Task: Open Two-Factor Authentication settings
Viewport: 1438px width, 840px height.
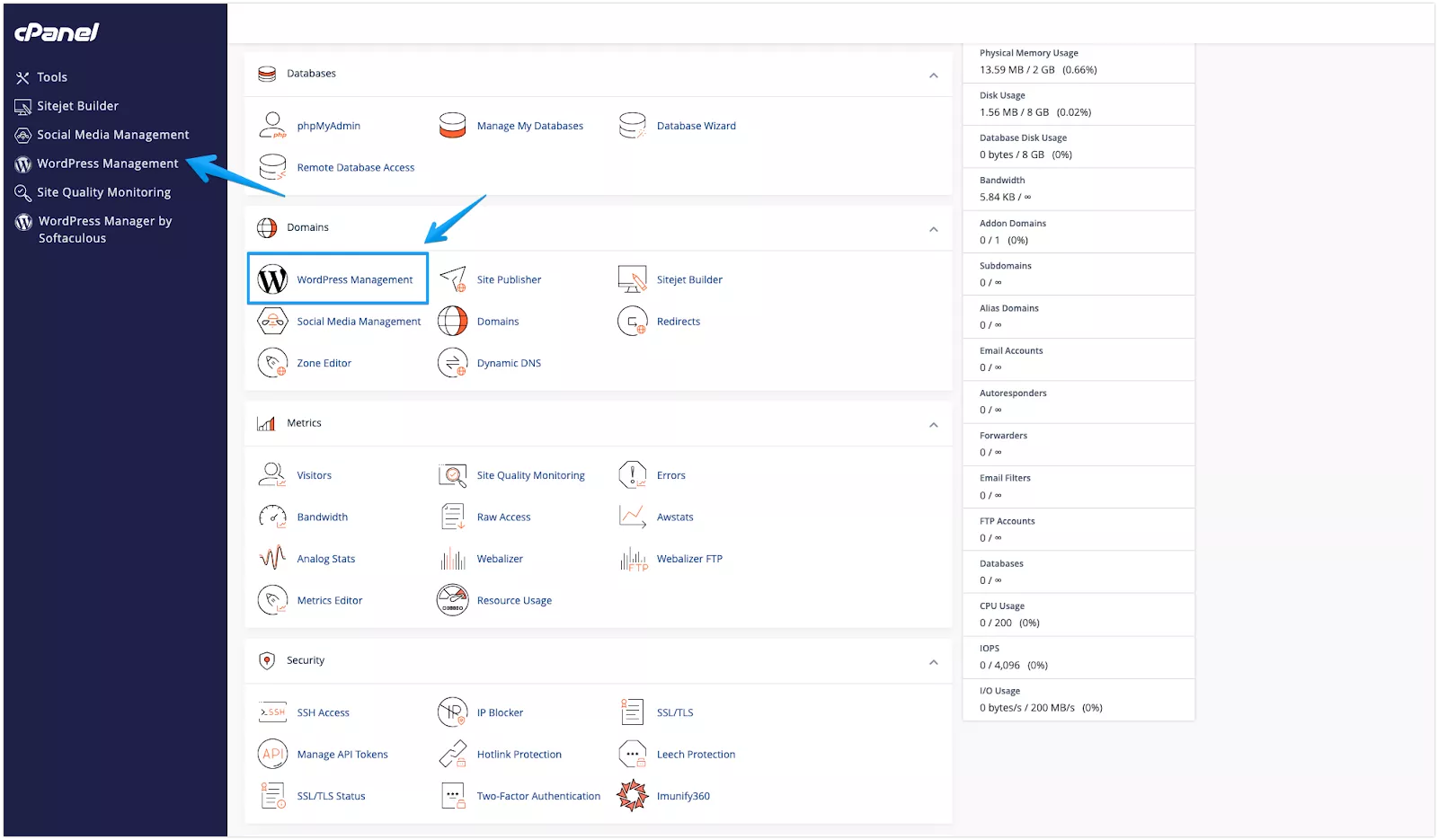Action: (x=538, y=796)
